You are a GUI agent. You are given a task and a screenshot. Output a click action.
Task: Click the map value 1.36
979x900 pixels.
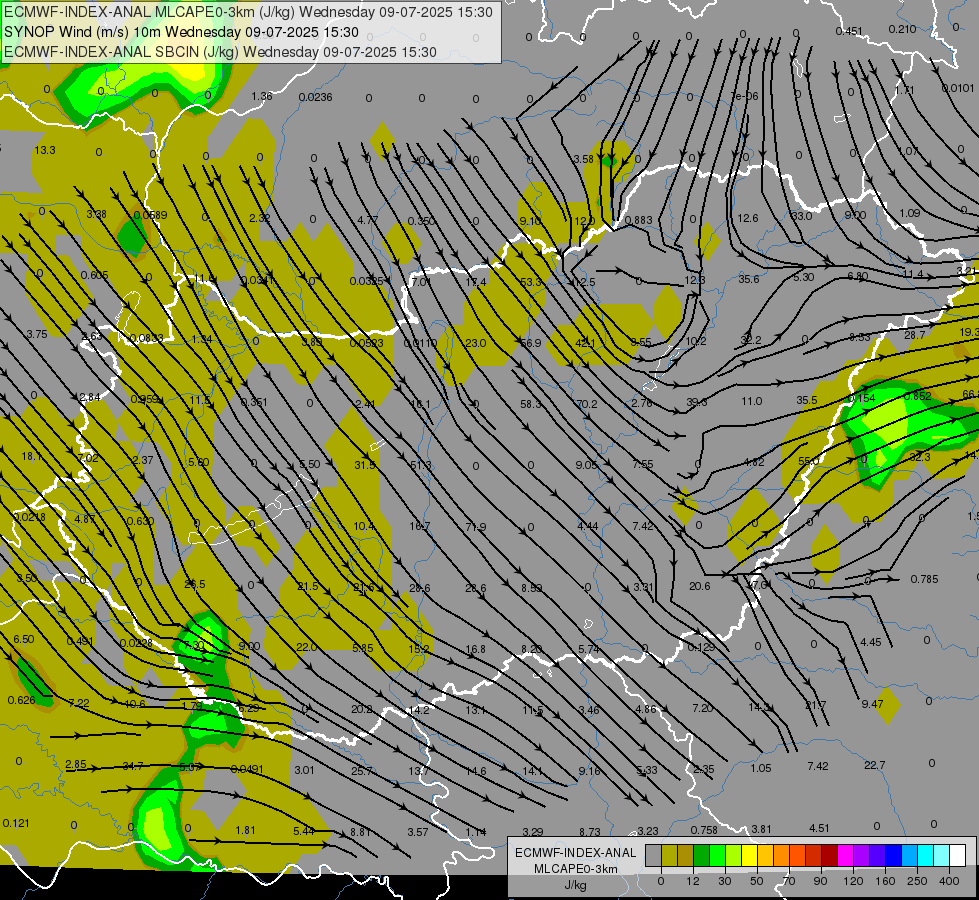point(262,96)
